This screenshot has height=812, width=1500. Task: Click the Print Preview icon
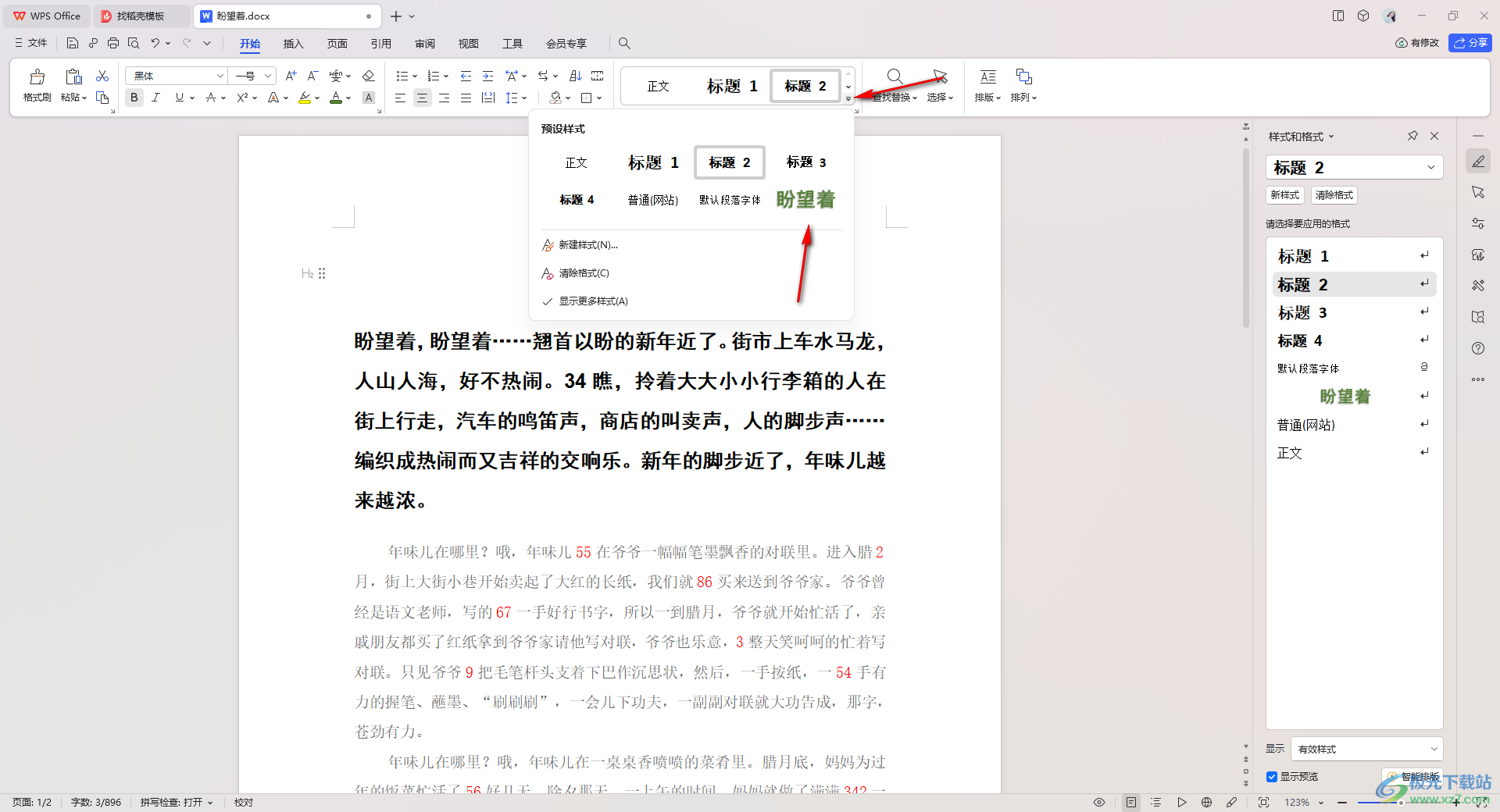coord(134,43)
